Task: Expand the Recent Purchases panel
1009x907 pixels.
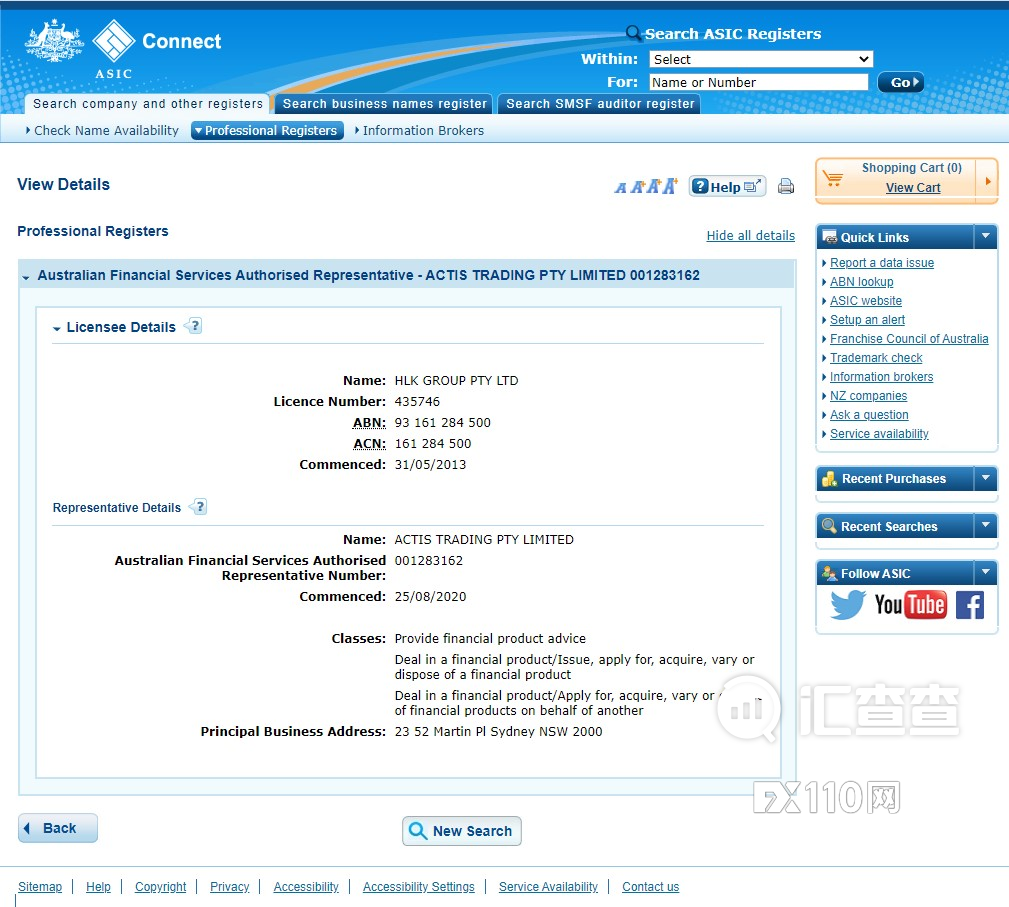Action: point(986,478)
